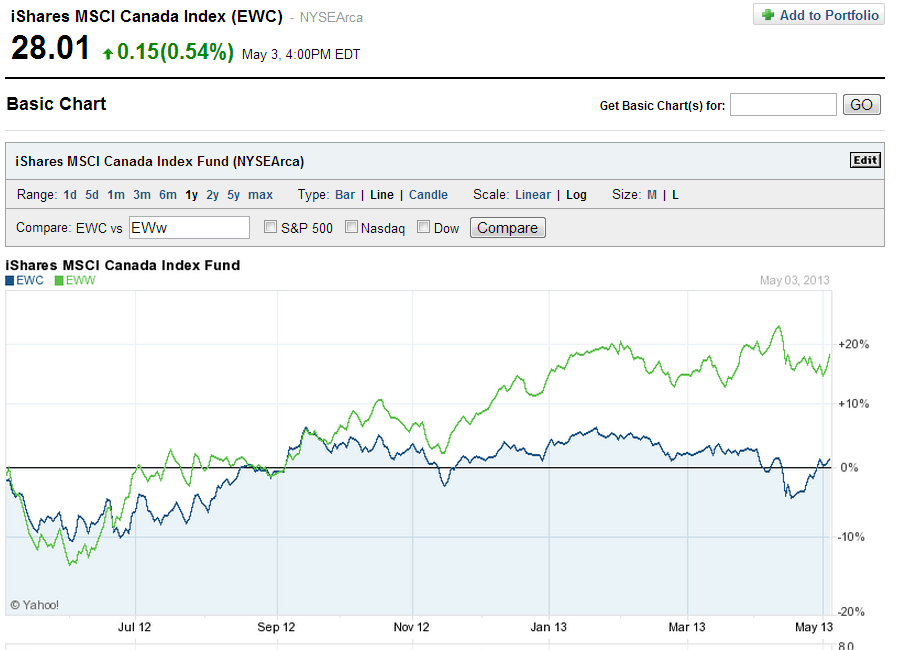Select the 1y range option
Screen dimensions: 899x650
[x=191, y=195]
